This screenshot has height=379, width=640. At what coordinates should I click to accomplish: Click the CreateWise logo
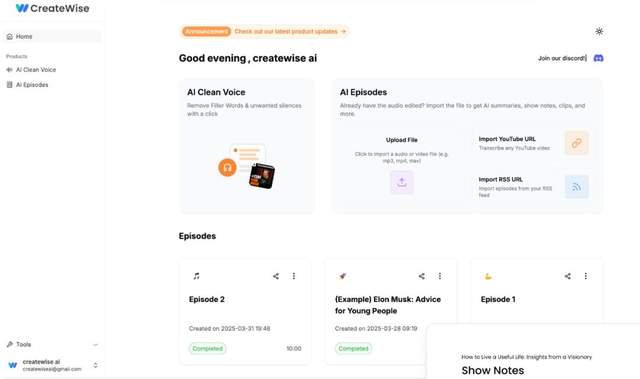[52, 8]
